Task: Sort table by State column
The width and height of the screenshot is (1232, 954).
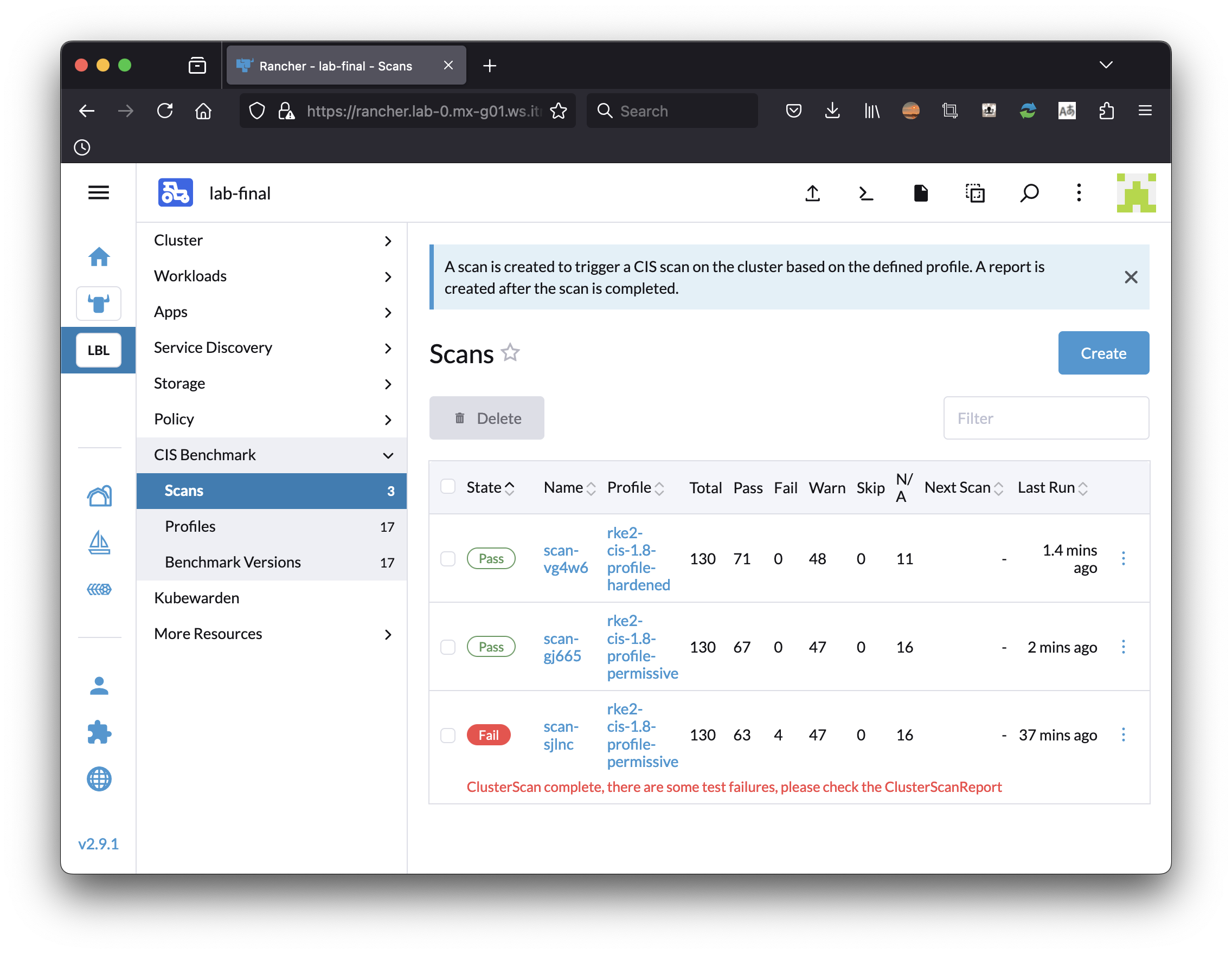Action: pos(490,488)
